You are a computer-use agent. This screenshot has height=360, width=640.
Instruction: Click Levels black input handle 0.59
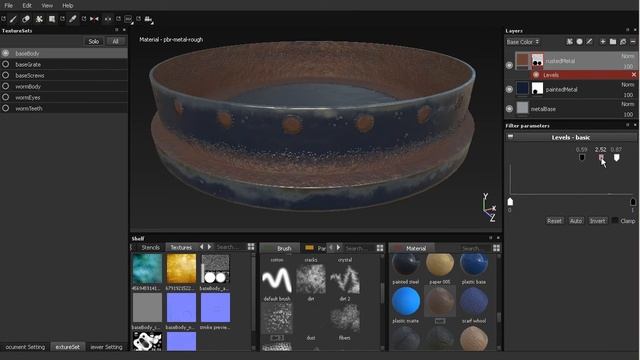point(582,158)
